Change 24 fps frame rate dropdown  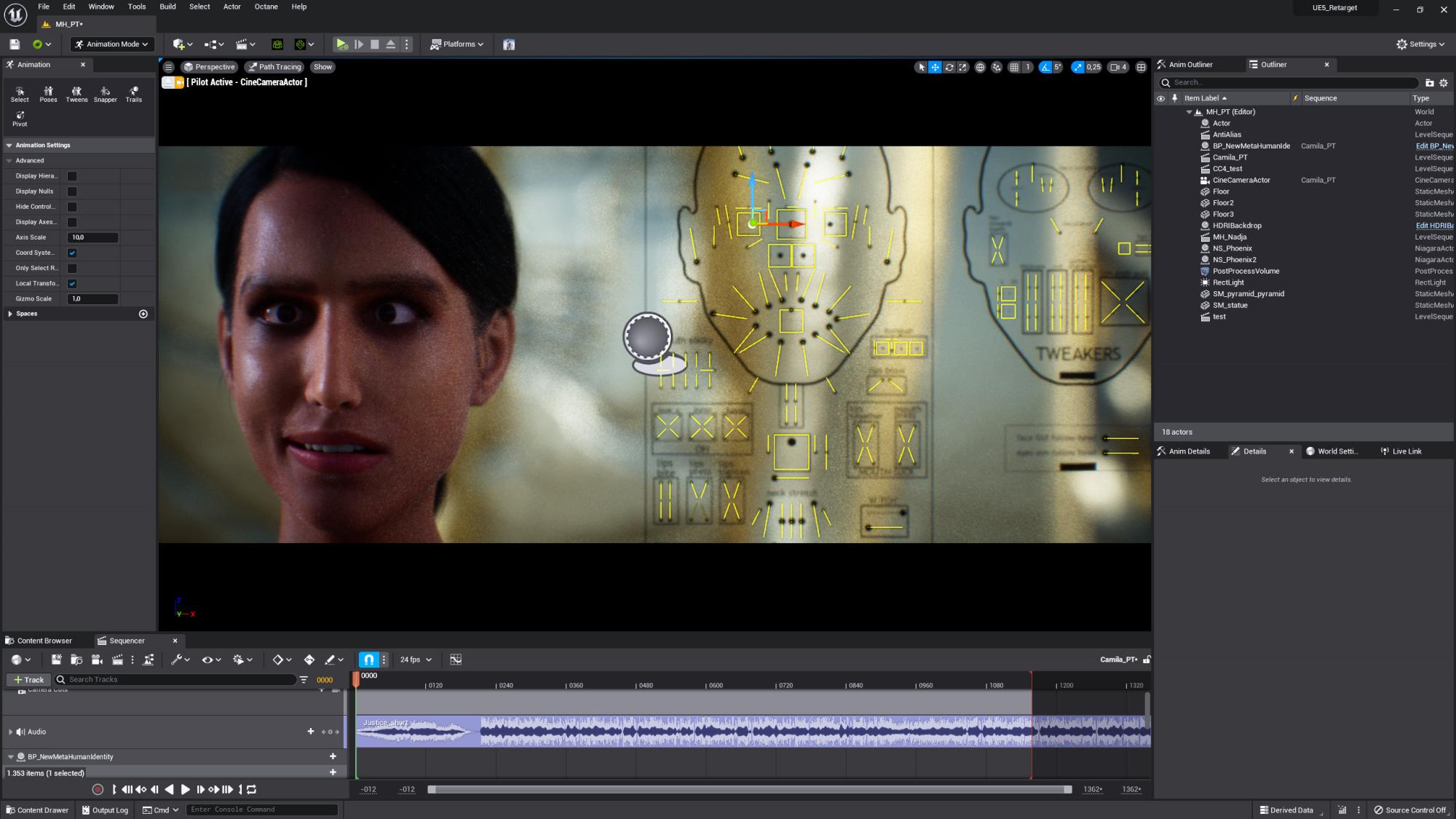(416, 660)
